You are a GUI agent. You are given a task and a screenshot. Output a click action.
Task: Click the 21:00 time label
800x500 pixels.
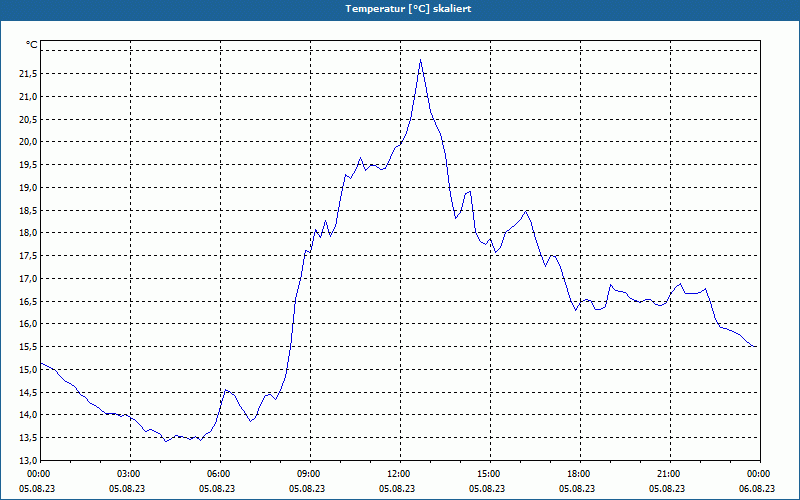tap(667, 473)
